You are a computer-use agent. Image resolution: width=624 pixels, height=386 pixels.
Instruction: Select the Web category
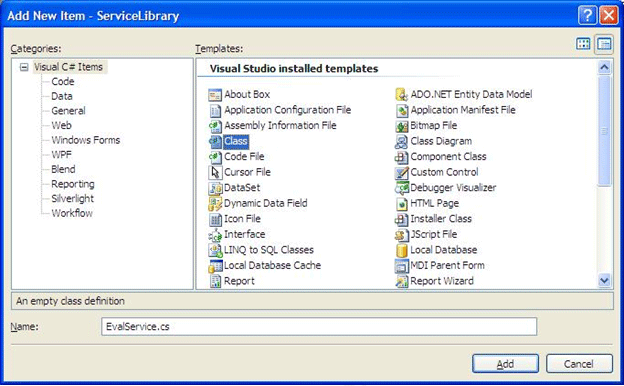[61, 125]
